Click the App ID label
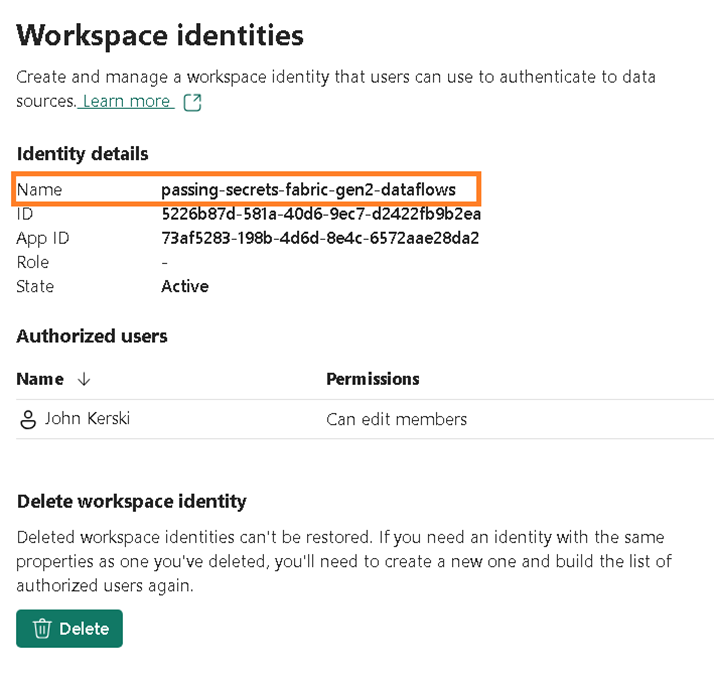This screenshot has width=714, height=677. tap(43, 238)
